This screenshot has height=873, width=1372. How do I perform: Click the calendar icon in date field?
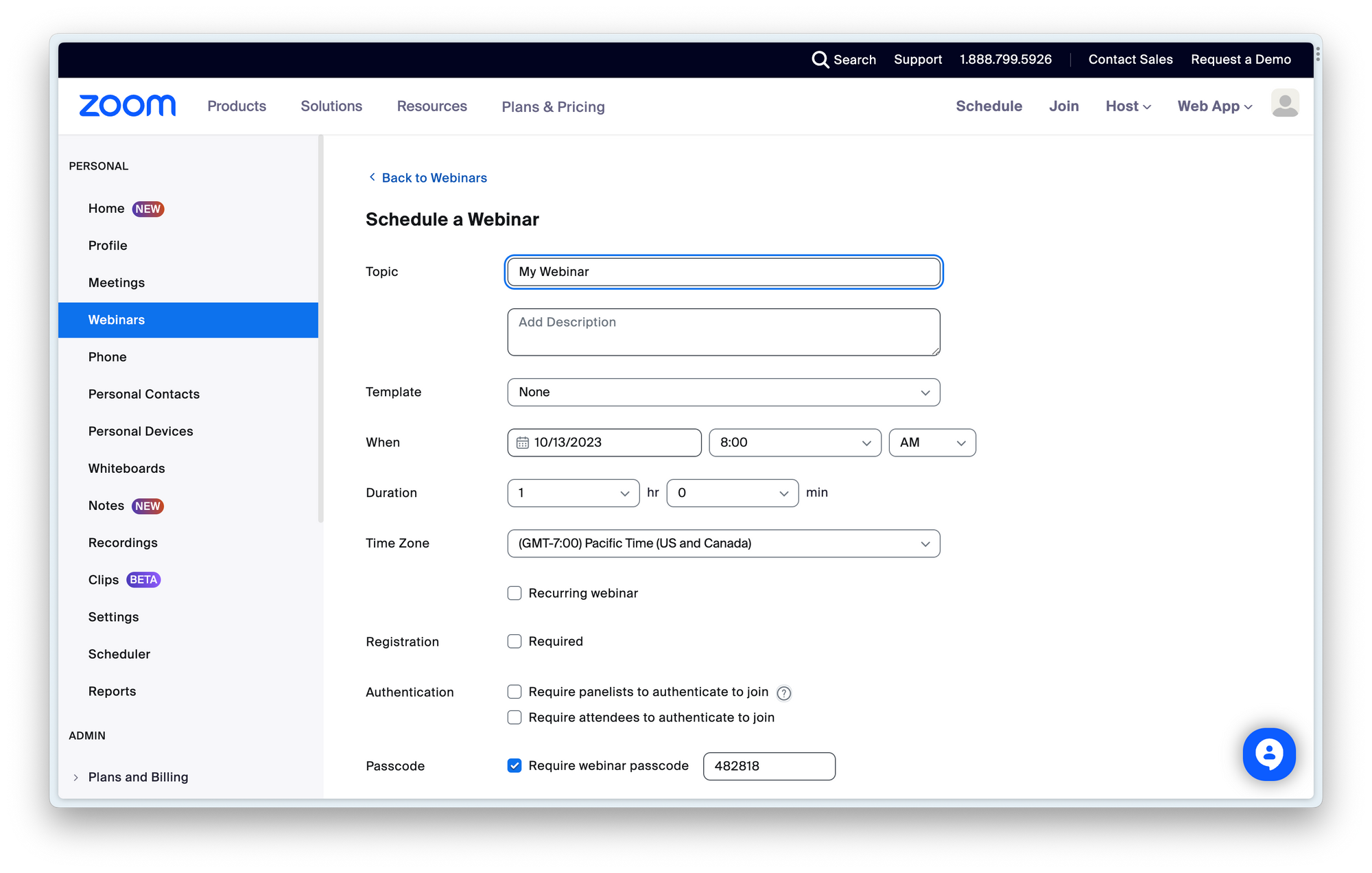[x=523, y=443]
